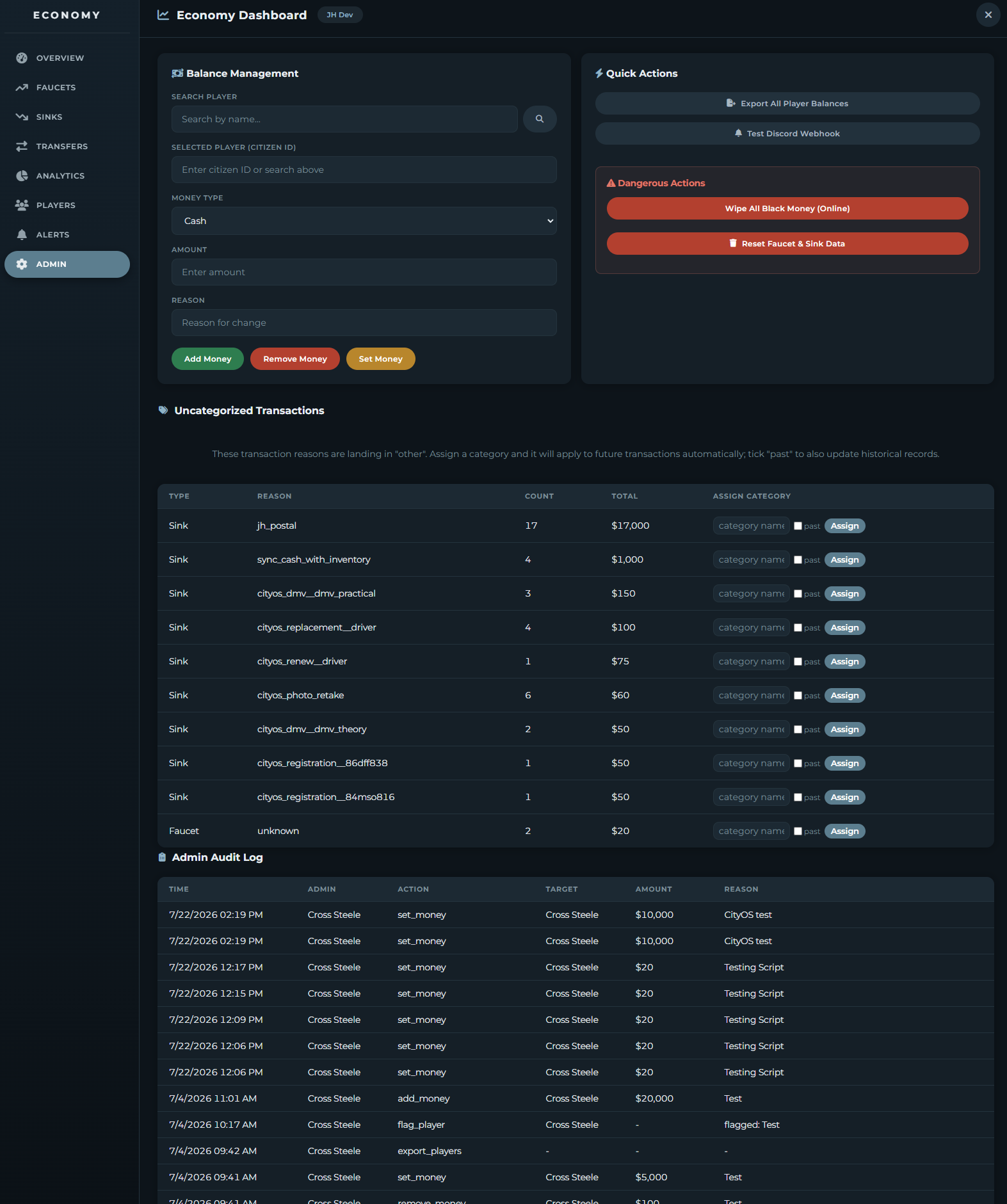Check past box for cityos_replacement__driver

tap(798, 628)
